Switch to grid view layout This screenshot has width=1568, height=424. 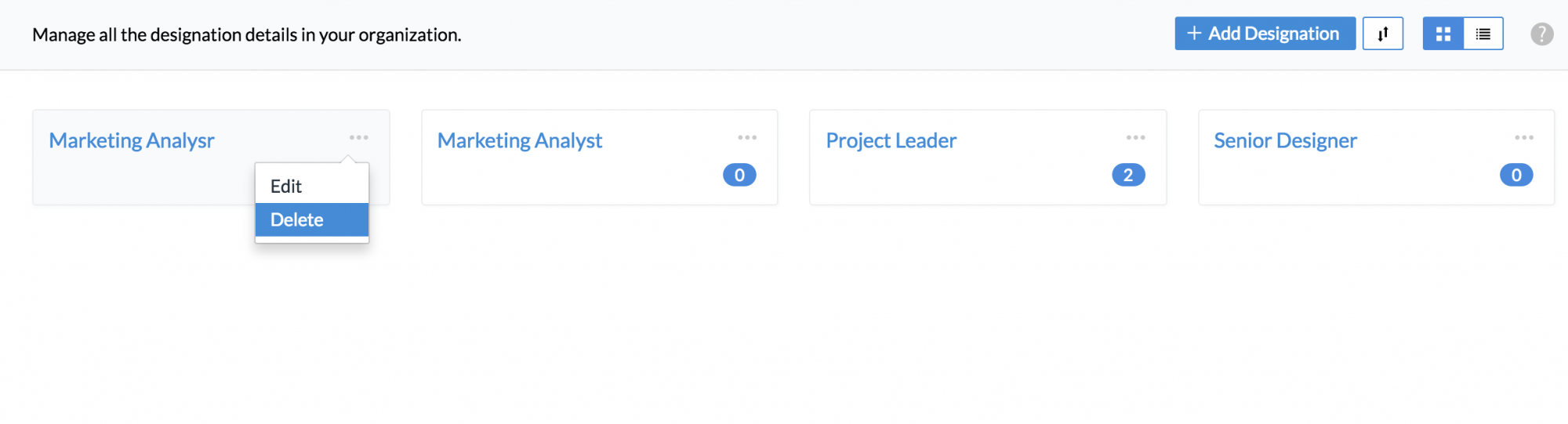pos(1443,34)
